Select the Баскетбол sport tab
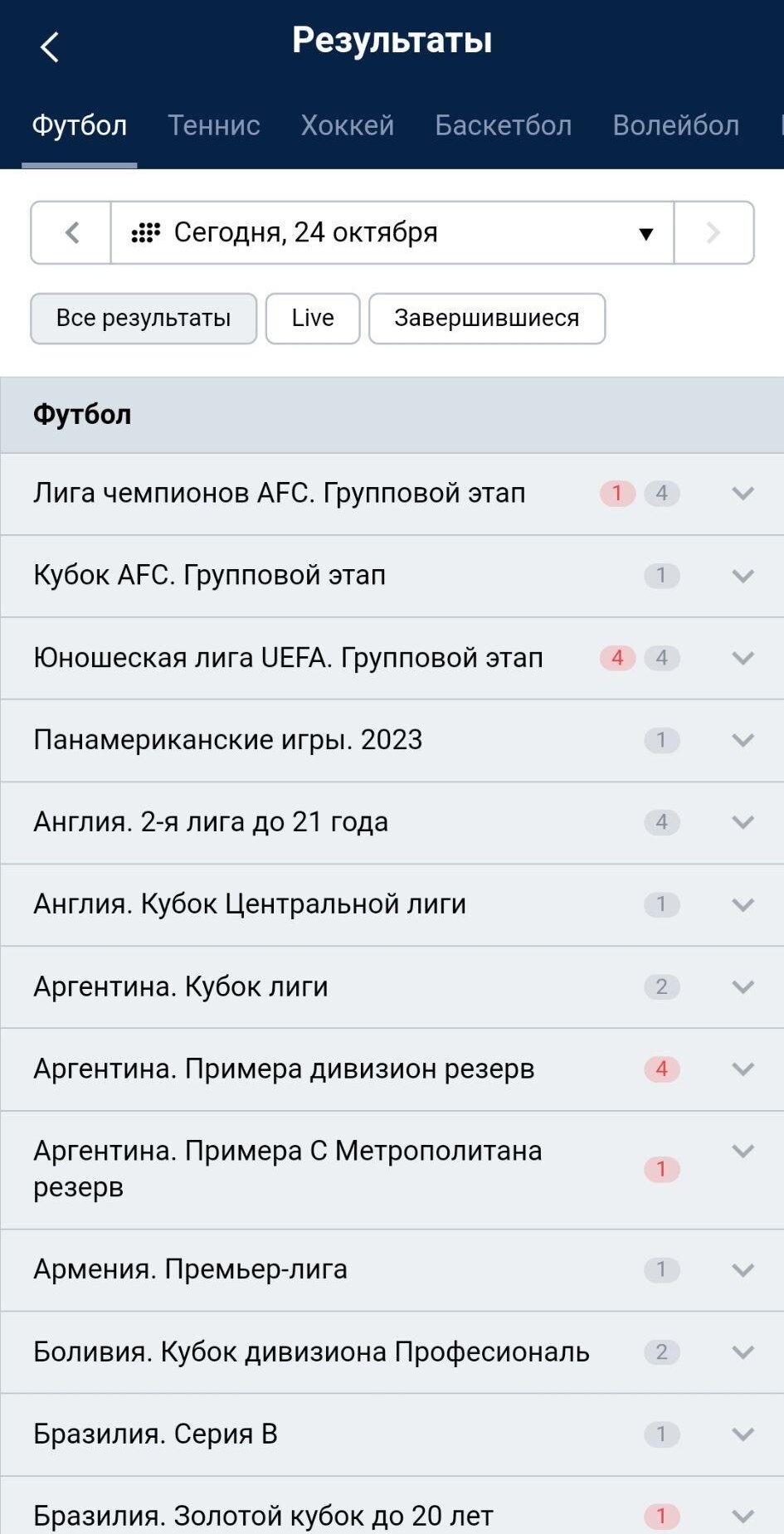 click(503, 125)
